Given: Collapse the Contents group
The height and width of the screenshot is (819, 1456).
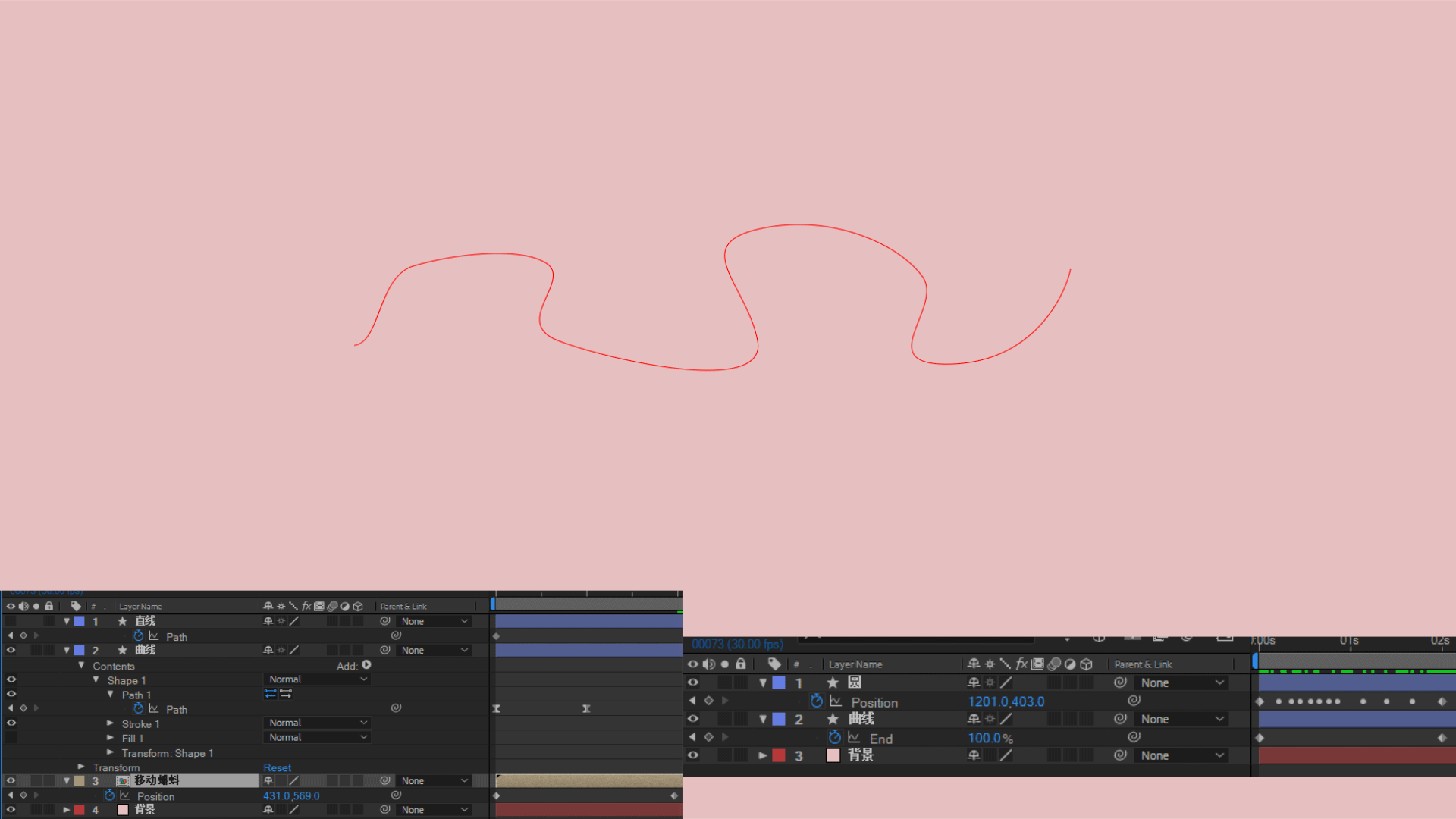Looking at the screenshot, I should coord(81,665).
